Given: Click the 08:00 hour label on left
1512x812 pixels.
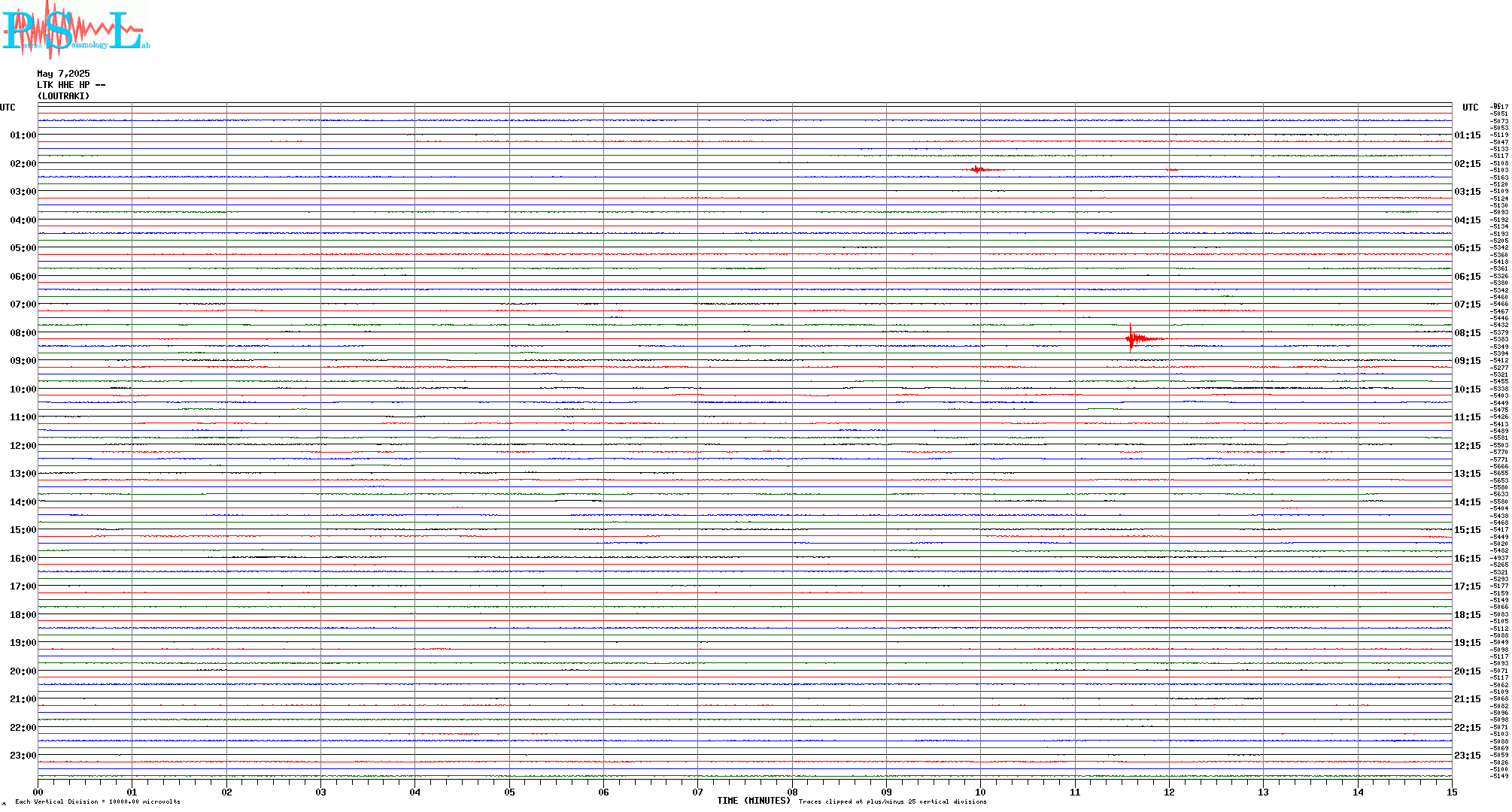Looking at the screenshot, I should [23, 333].
